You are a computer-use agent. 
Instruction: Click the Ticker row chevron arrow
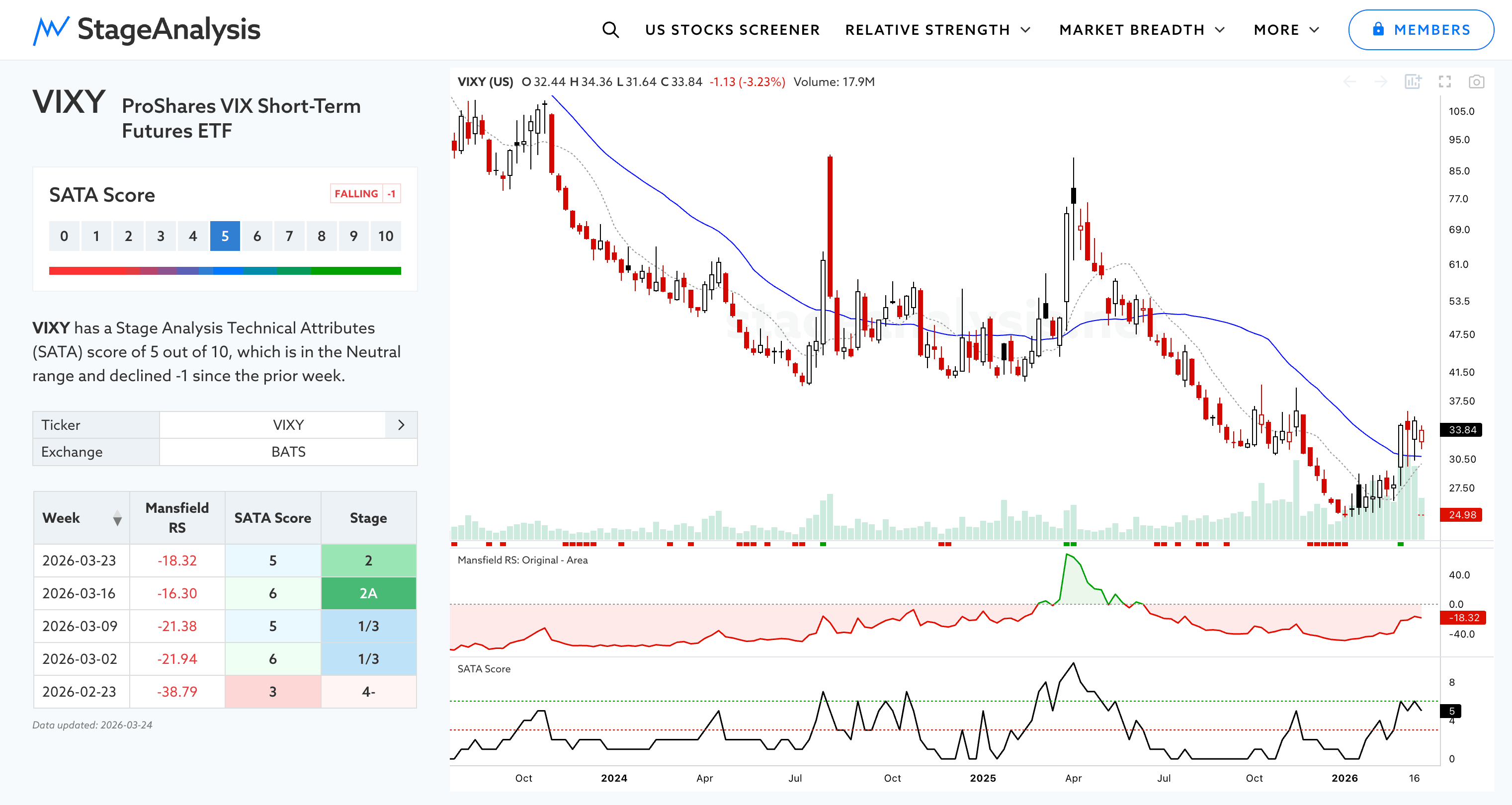401,425
